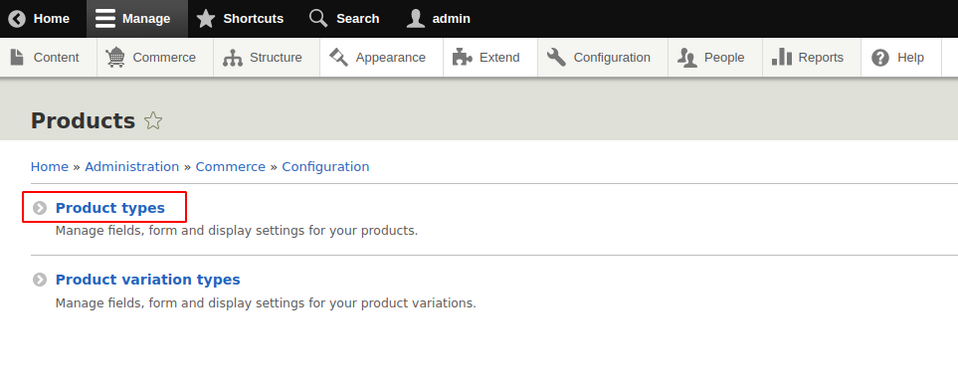
Task: Click the Configuration wrench icon
Action: (x=556, y=57)
